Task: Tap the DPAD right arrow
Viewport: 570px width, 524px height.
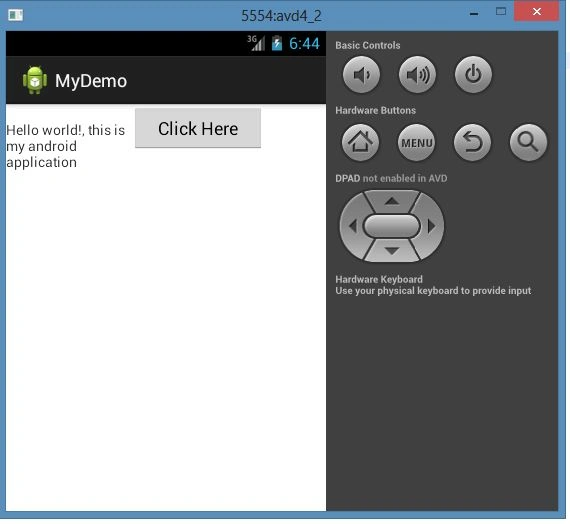Action: [x=431, y=226]
